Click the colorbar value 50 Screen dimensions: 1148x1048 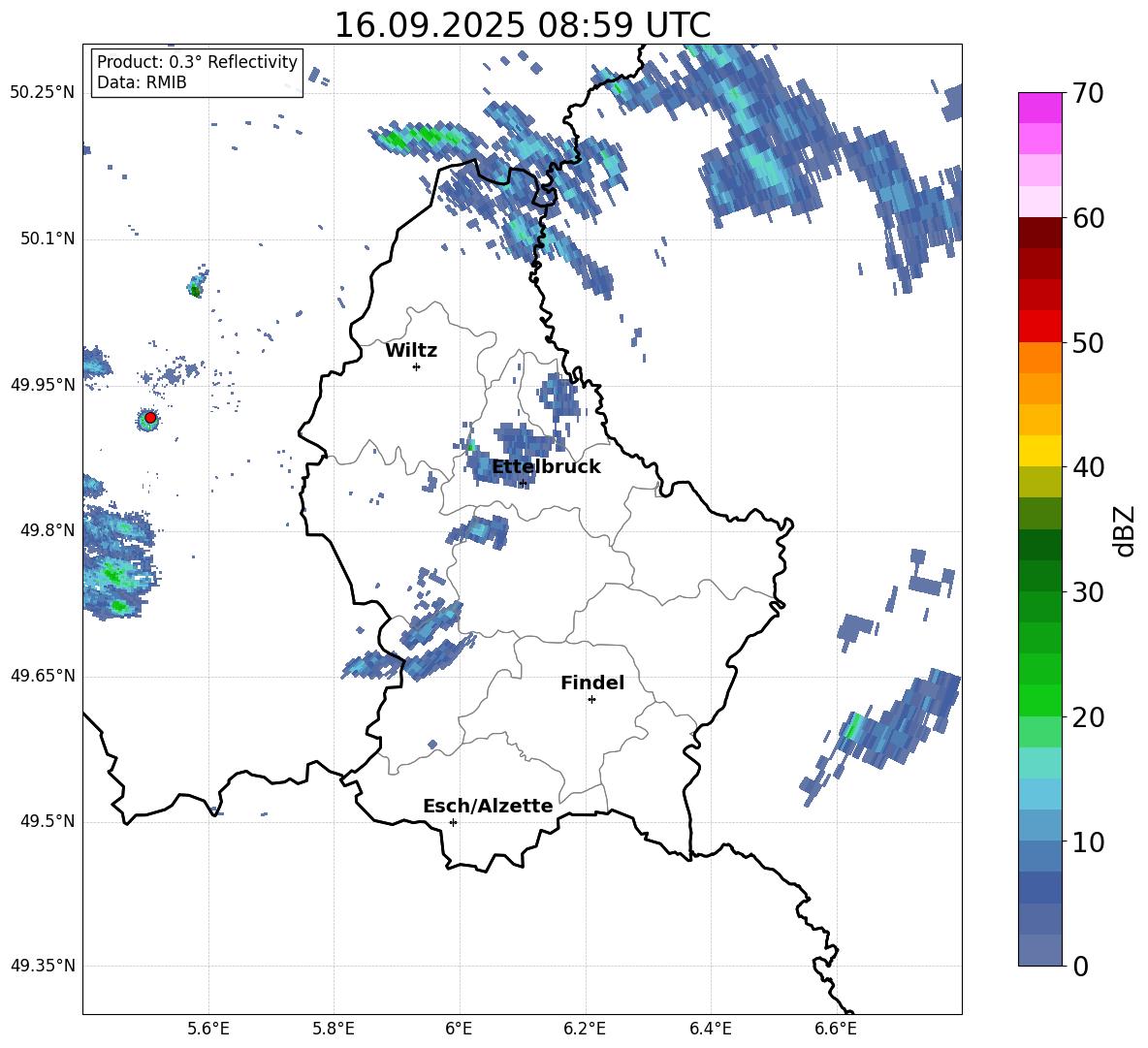pos(1088,343)
